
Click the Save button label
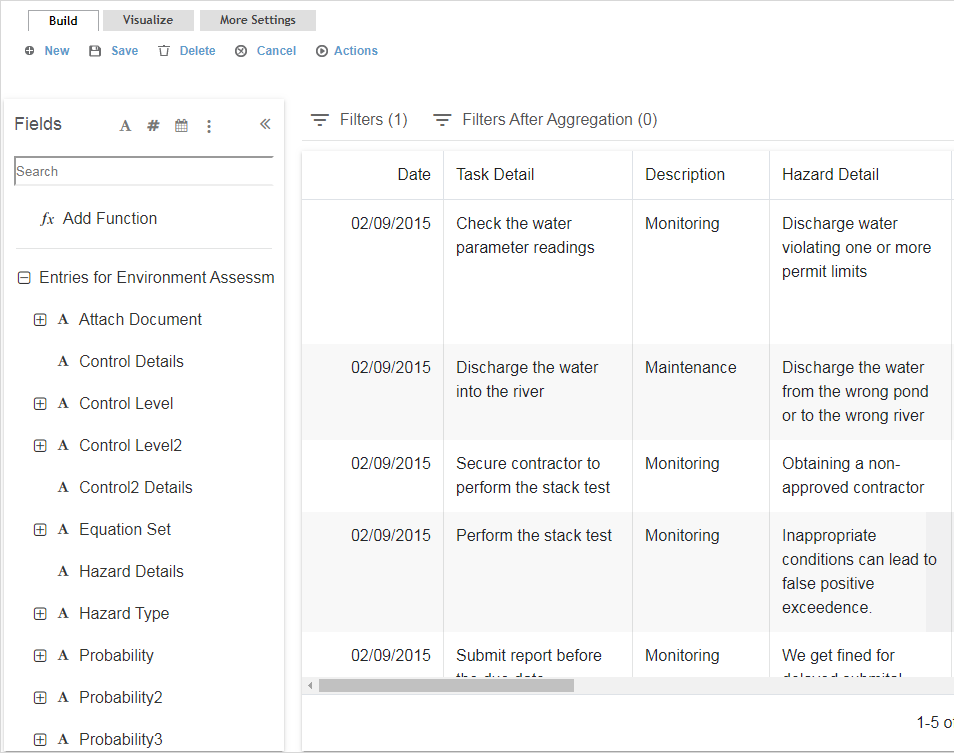pyautogui.click(x=125, y=51)
